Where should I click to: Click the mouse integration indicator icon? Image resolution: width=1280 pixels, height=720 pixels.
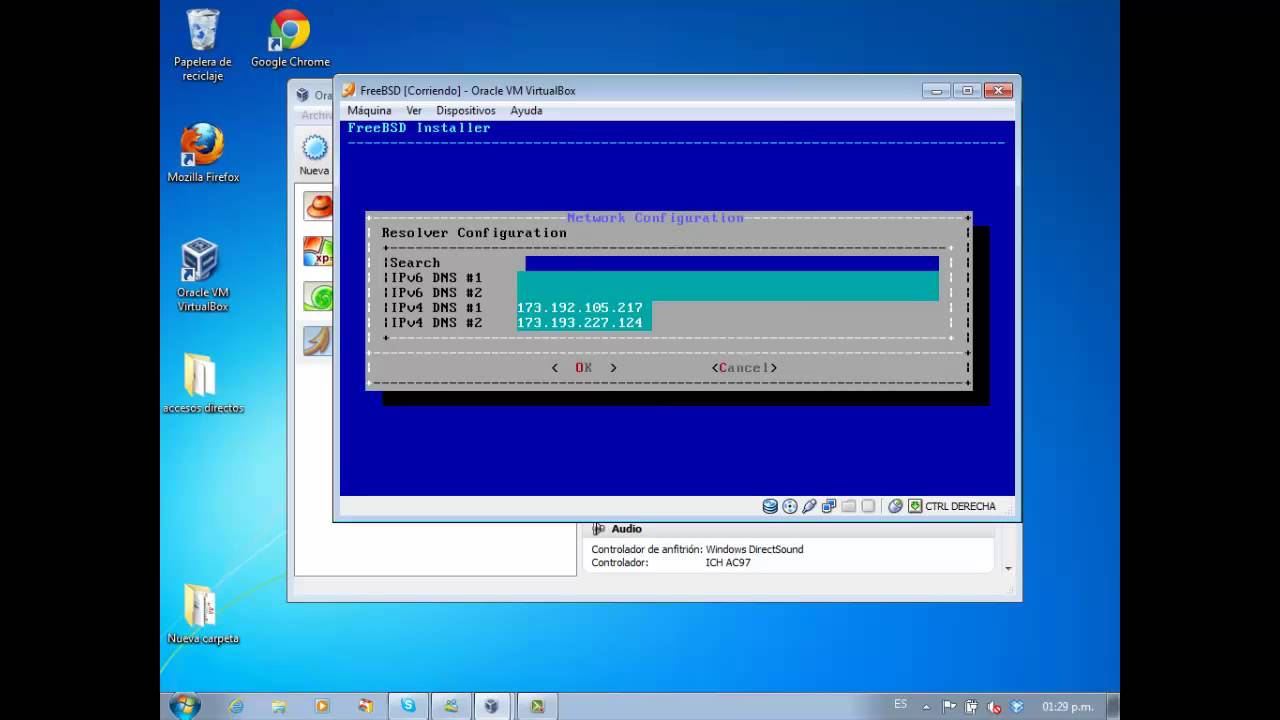(x=895, y=506)
